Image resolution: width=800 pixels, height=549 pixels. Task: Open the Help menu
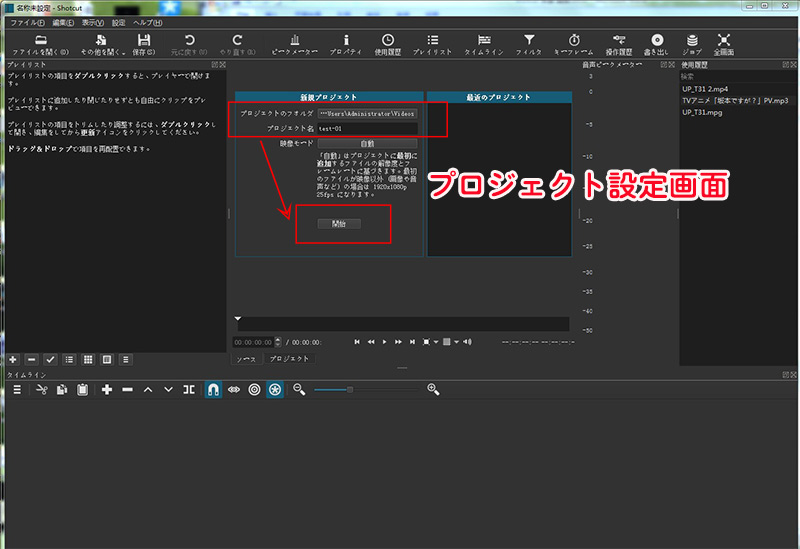tap(147, 23)
